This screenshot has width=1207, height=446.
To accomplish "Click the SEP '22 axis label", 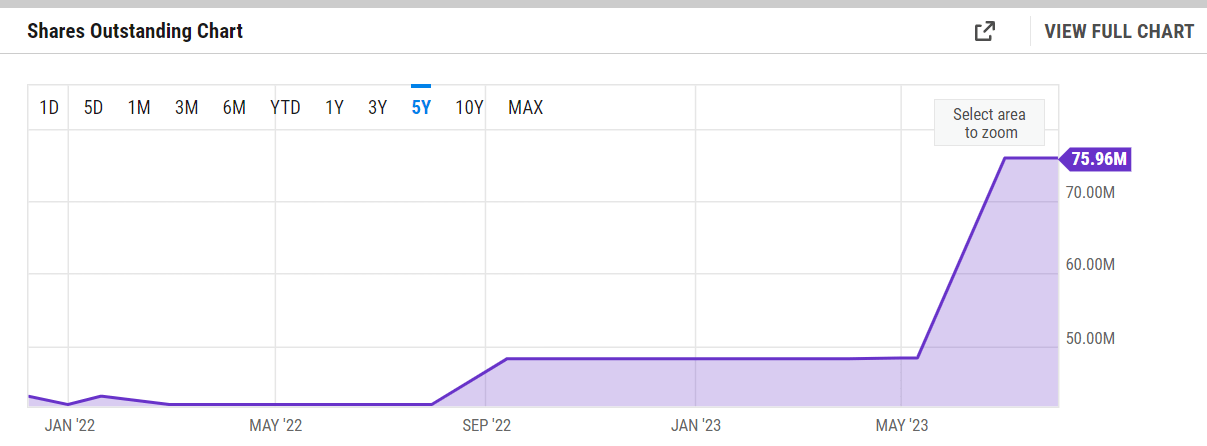I will (488, 425).
